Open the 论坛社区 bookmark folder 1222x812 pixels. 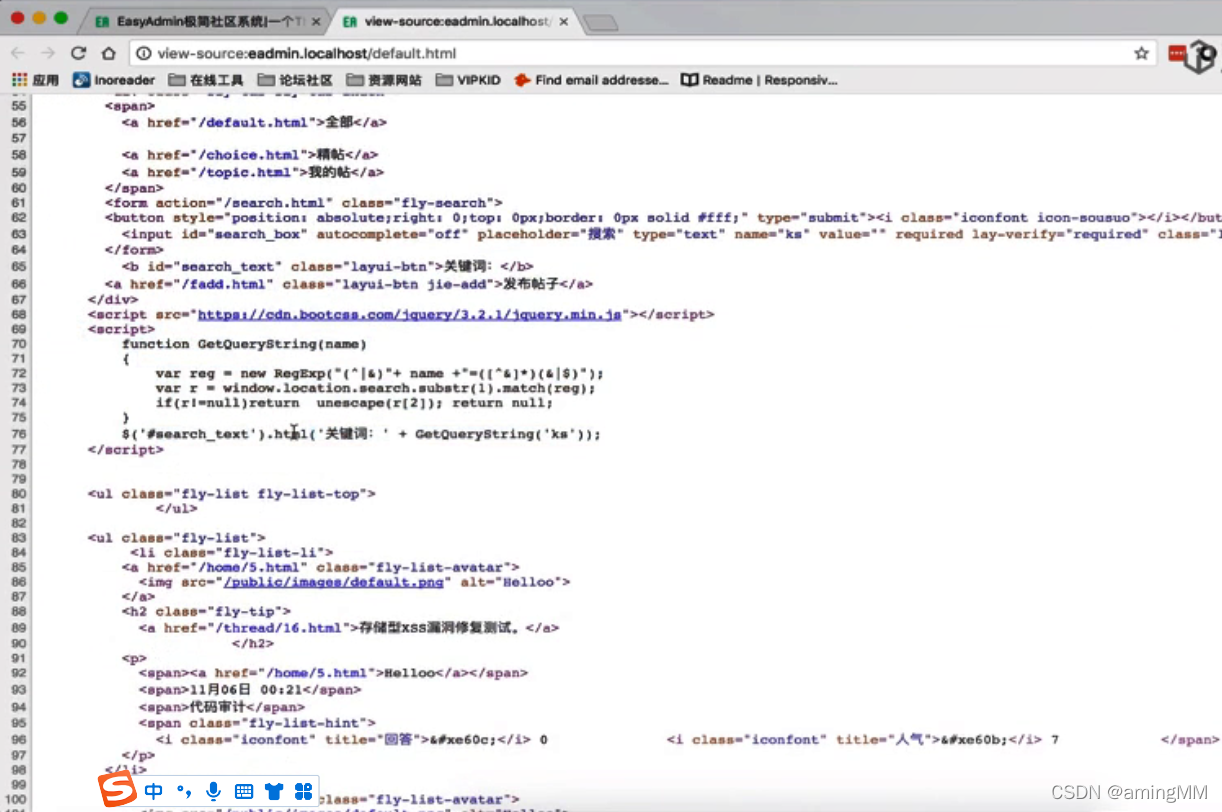(295, 80)
